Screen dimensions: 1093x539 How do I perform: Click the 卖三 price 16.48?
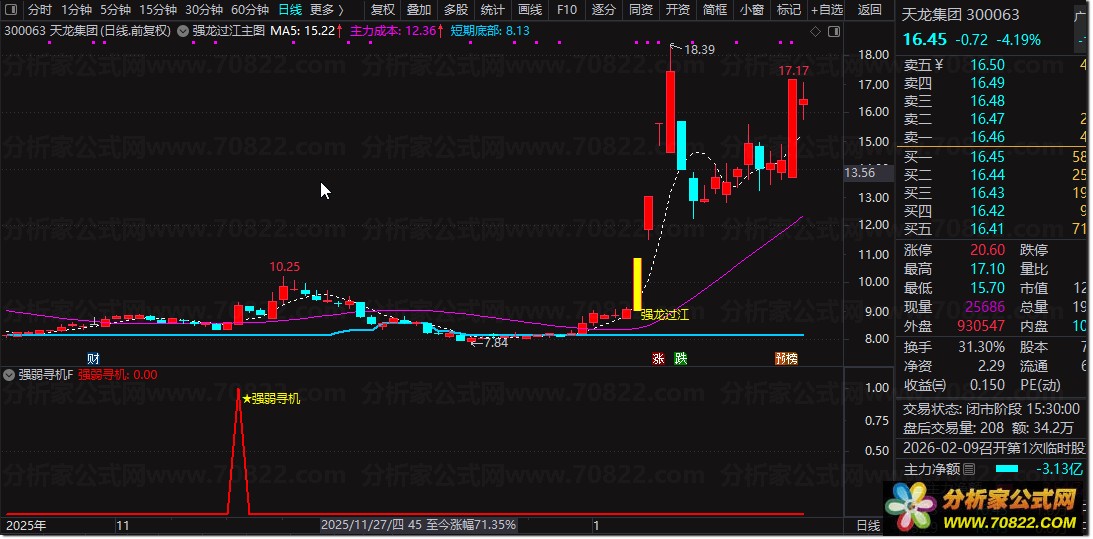click(x=987, y=101)
